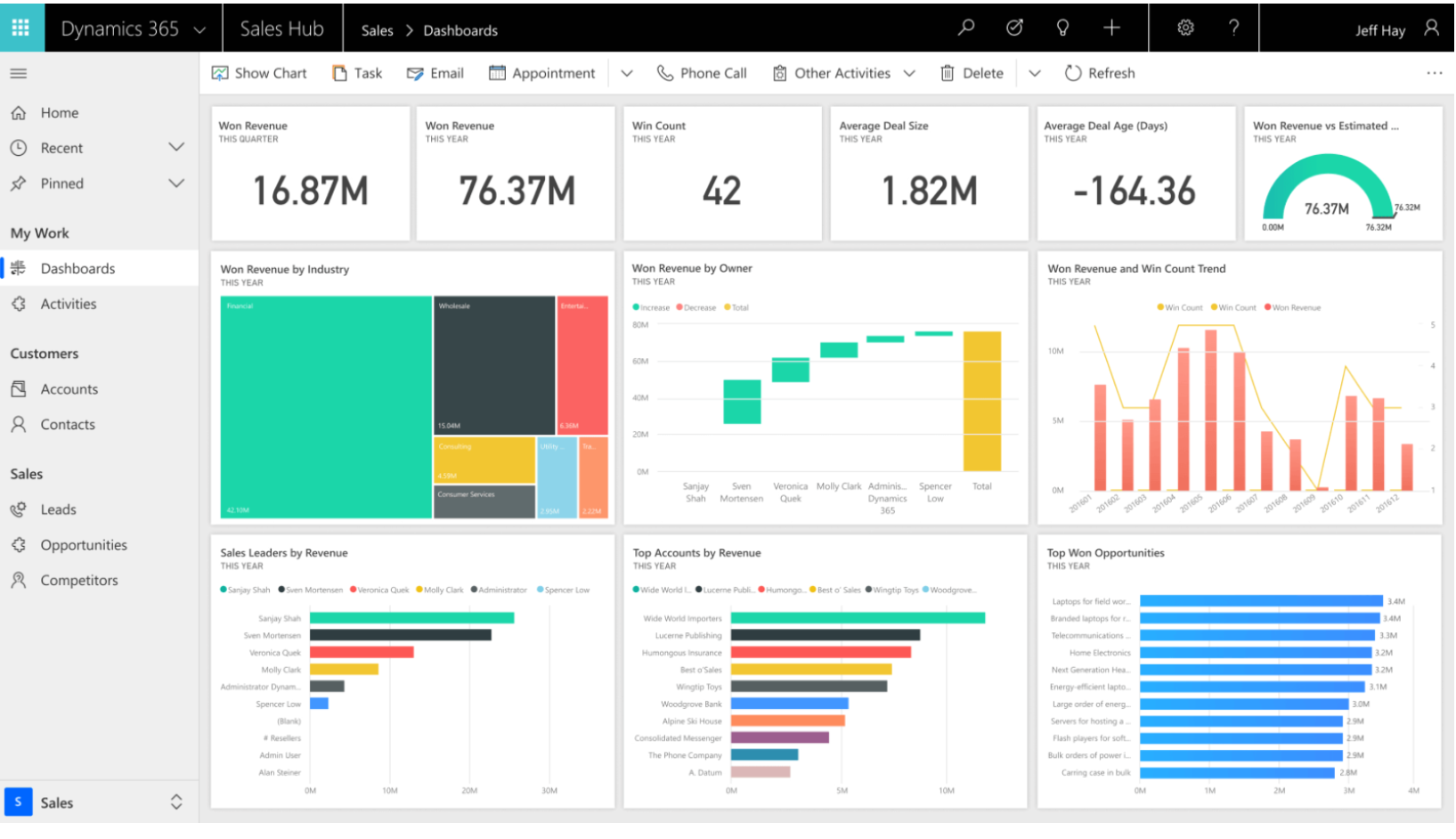Viewport: 1456px width, 839px height.
Task: Toggle the Won Revenue legend item
Action: 1293,307
